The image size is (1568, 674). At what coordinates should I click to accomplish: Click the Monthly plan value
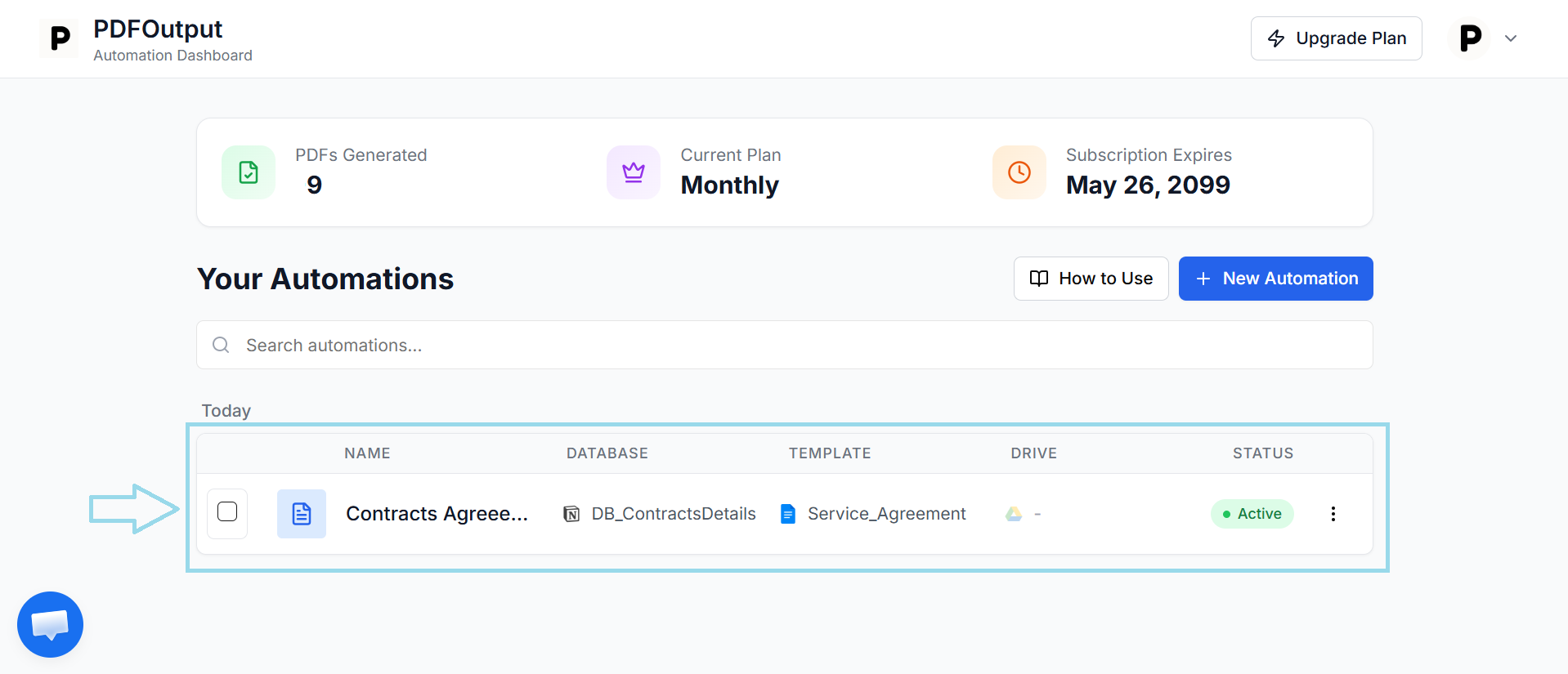point(730,185)
